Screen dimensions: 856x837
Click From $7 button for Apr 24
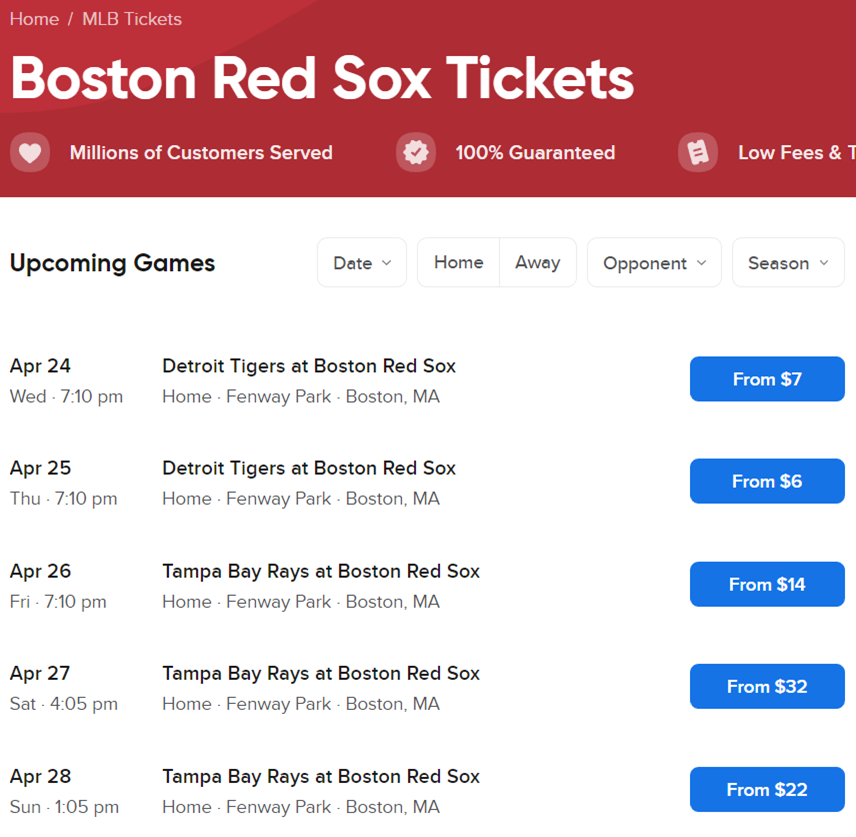[767, 379]
